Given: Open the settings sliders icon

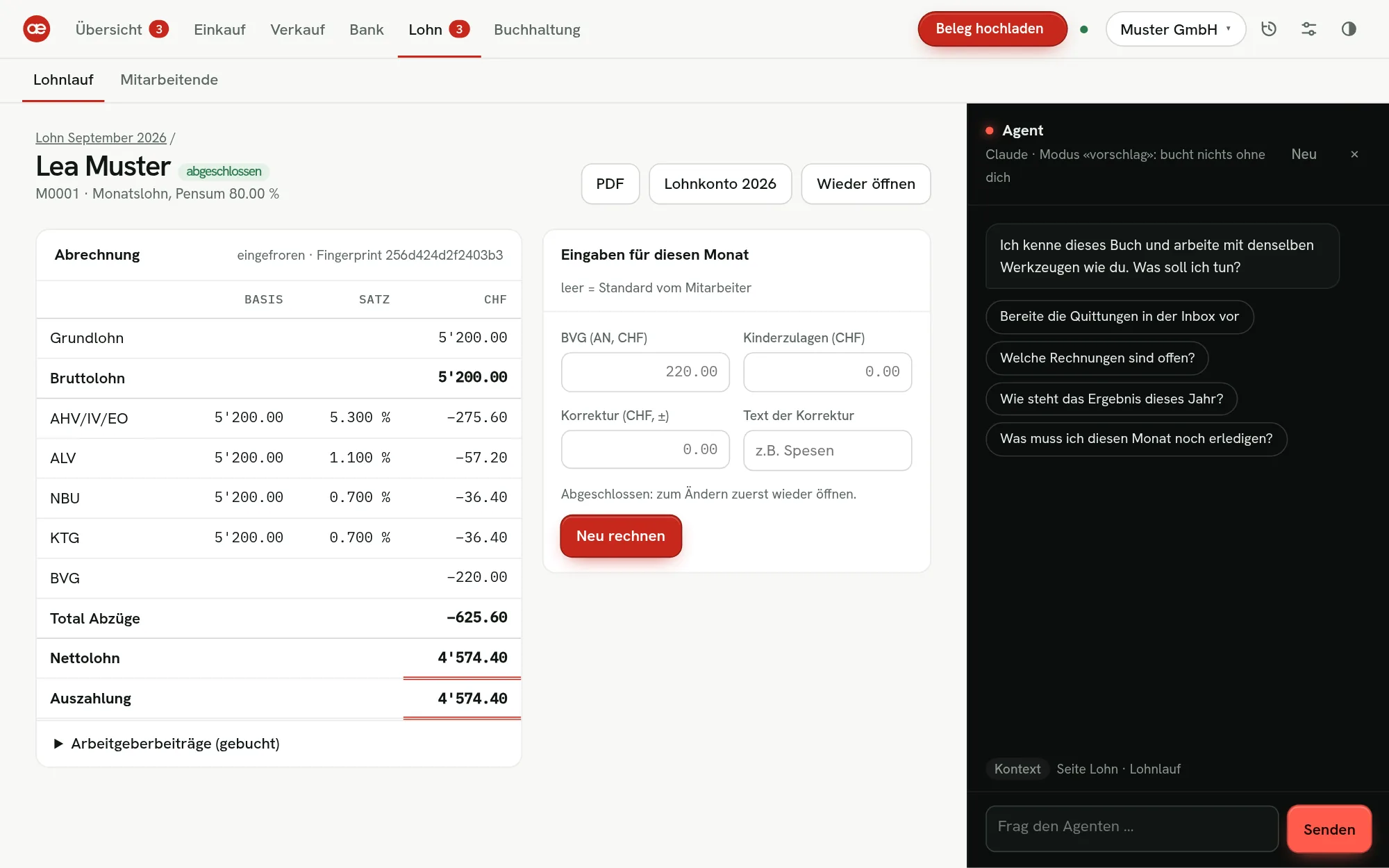Looking at the screenshot, I should pyautogui.click(x=1308, y=29).
